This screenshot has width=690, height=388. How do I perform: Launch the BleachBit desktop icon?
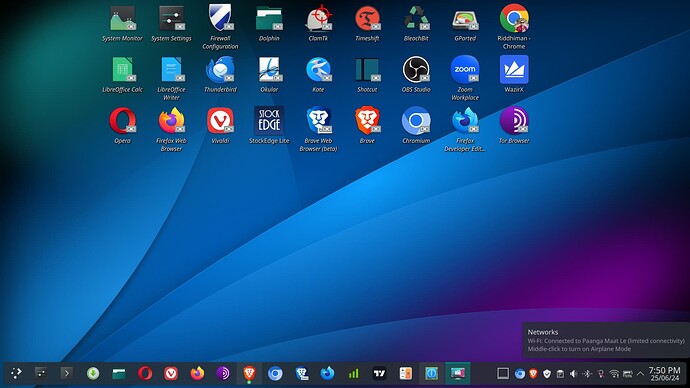(x=416, y=18)
